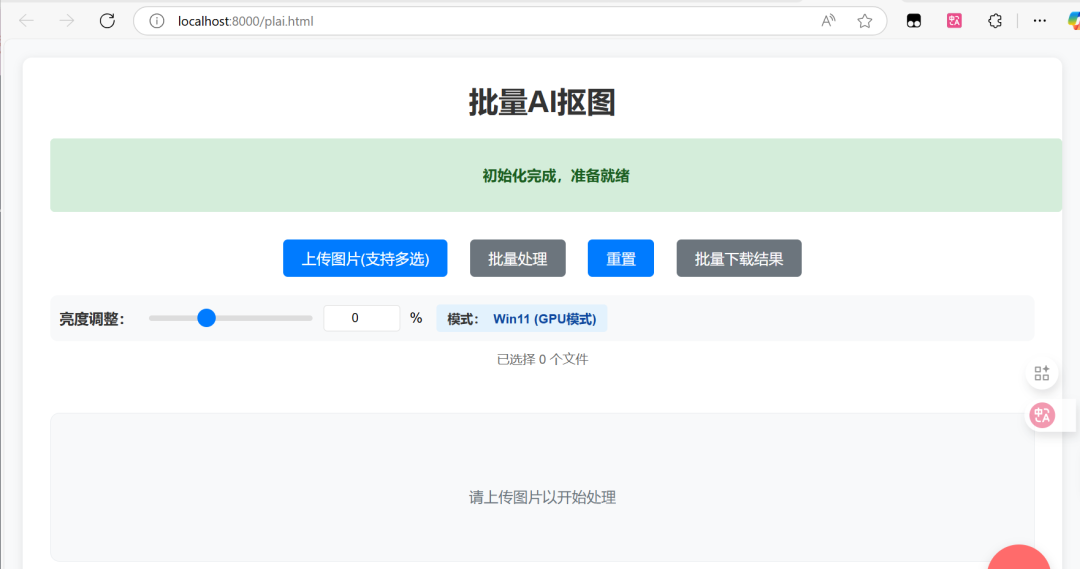This screenshot has height=569, width=1080.
Task: Click the browser forward arrow
Action: click(x=67, y=21)
